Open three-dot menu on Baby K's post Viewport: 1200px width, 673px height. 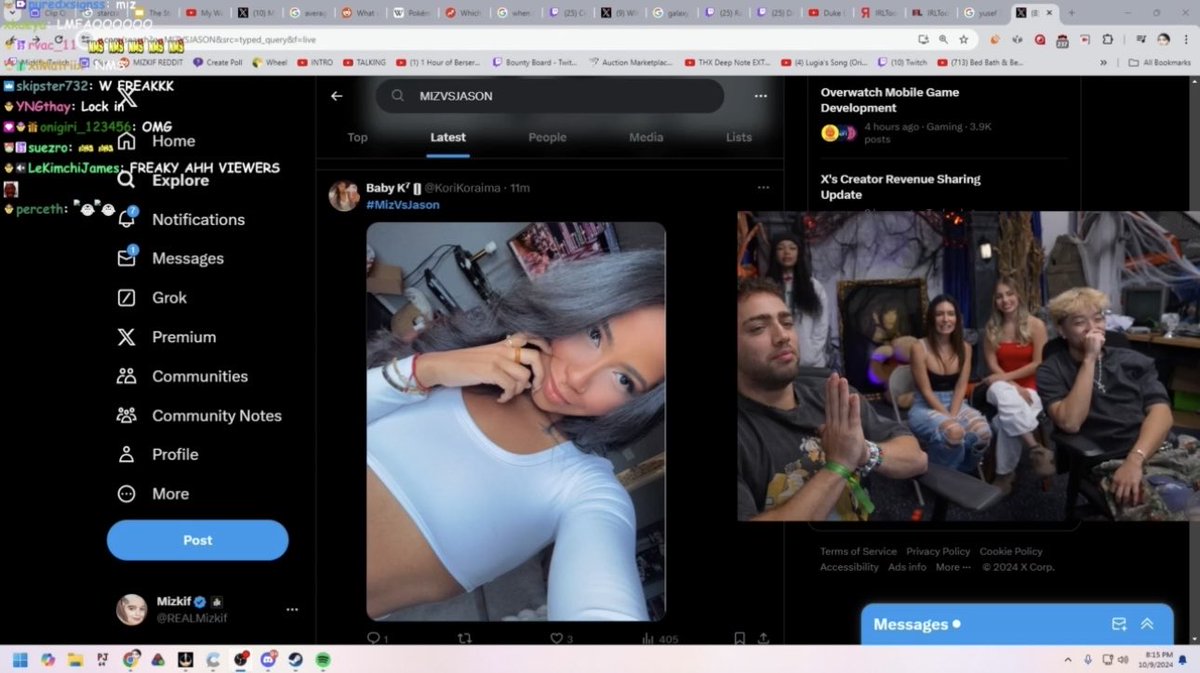click(x=763, y=187)
